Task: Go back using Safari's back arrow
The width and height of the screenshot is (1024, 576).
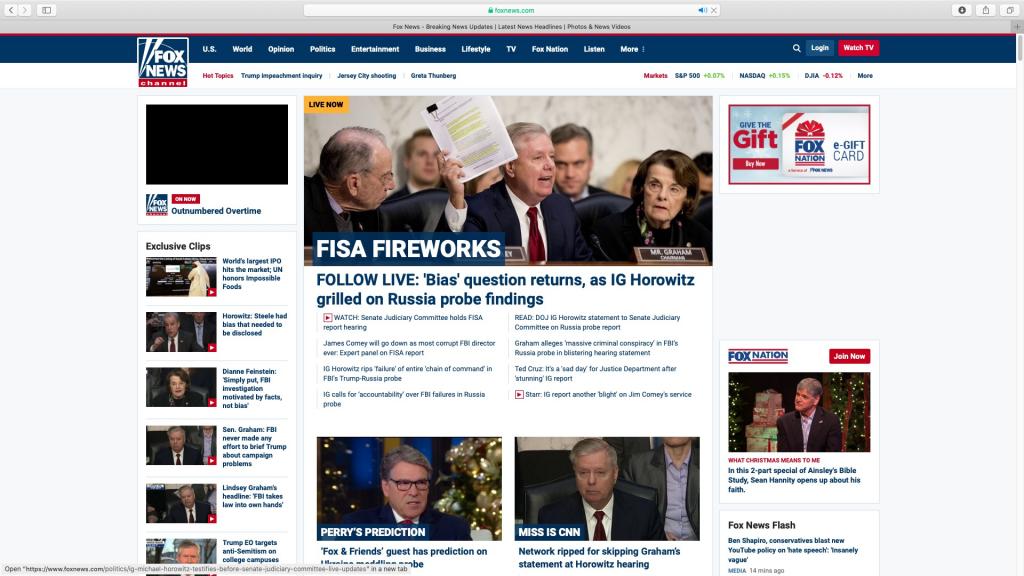Action: click(10, 10)
